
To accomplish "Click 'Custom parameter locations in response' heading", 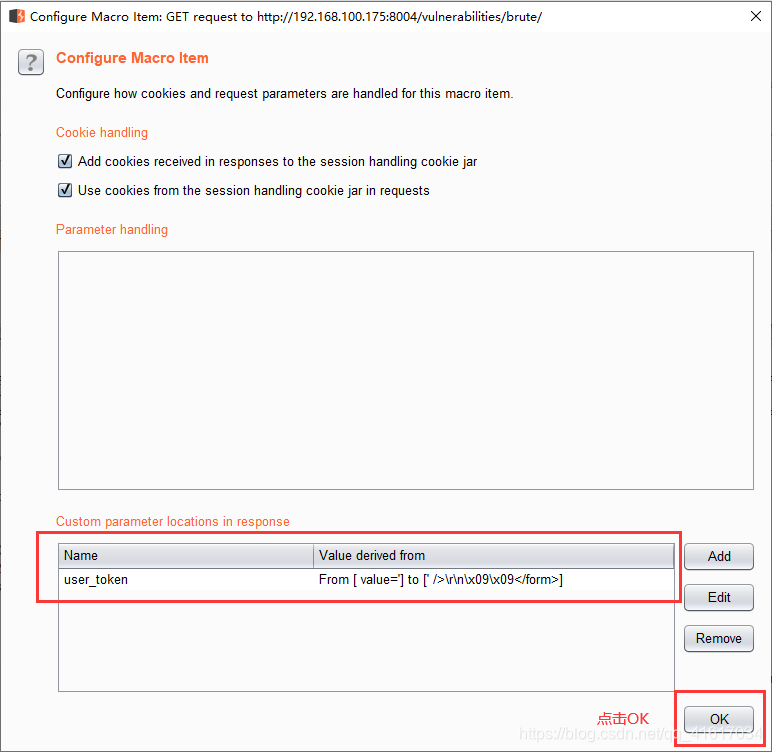I will [172, 522].
